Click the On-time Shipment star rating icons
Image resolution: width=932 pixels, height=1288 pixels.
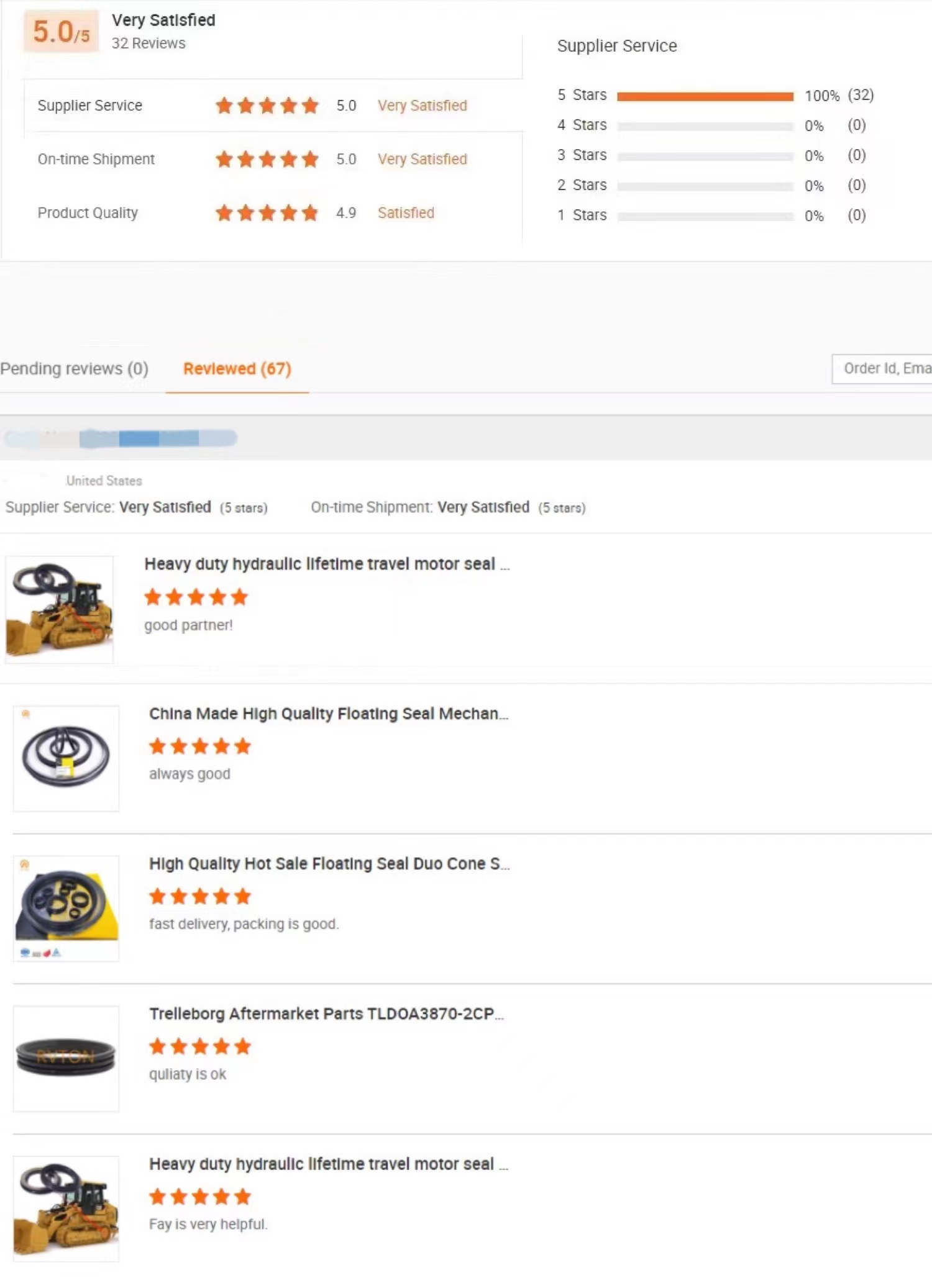point(267,160)
